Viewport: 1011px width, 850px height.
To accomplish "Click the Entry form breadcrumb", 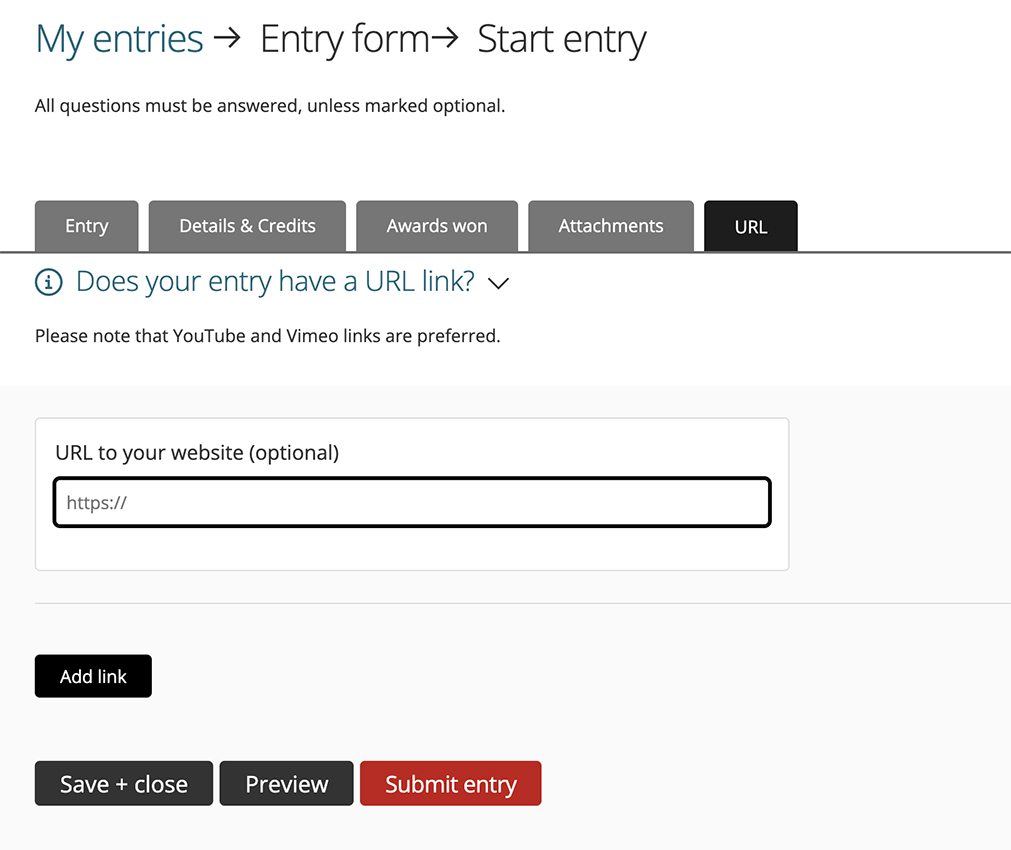I will [344, 40].
